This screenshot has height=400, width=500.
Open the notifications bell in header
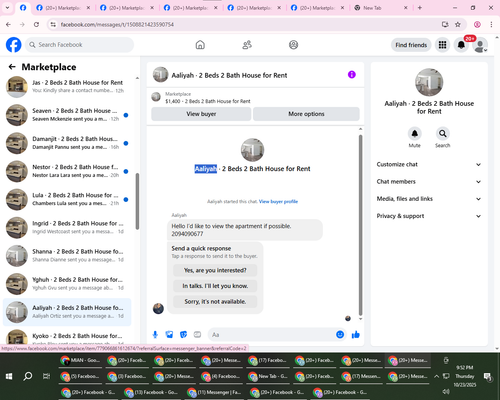click(x=461, y=45)
